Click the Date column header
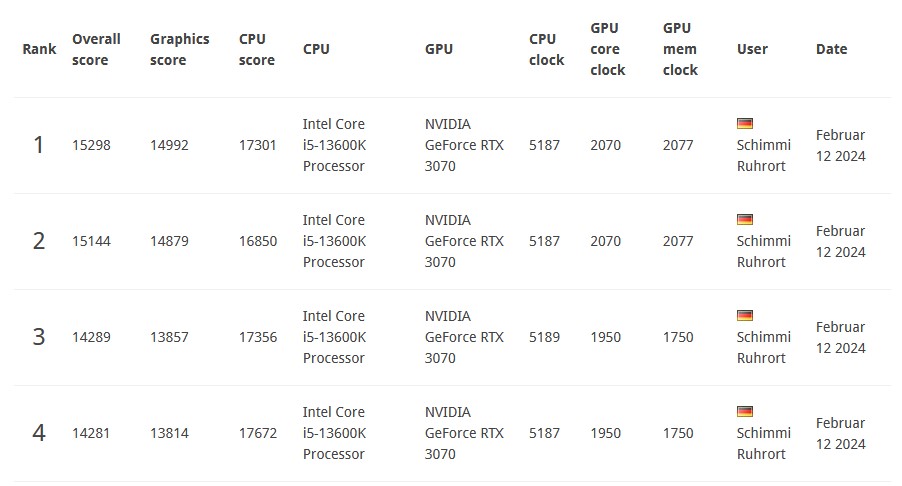 (x=831, y=49)
